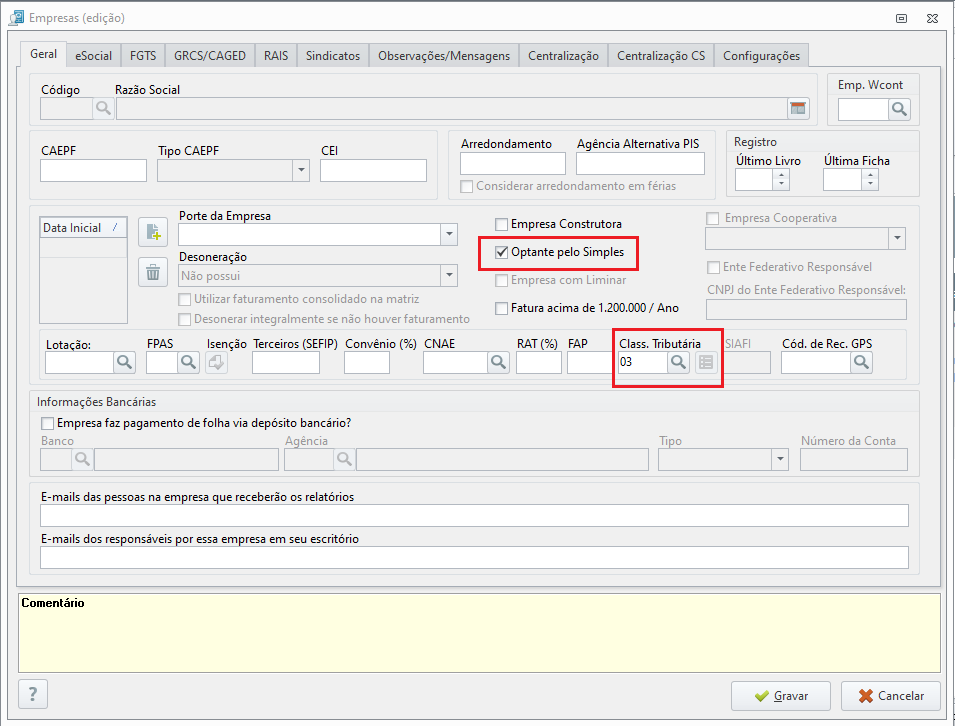Click the Terceiros (SEFIP) field
955x726 pixels.
(286, 362)
